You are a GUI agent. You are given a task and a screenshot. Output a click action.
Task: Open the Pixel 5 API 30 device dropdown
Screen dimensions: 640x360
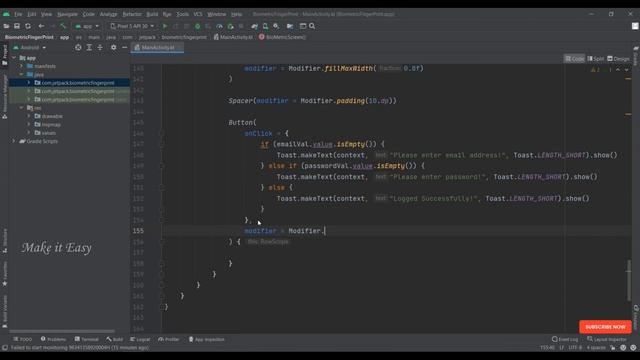tap(132, 26)
